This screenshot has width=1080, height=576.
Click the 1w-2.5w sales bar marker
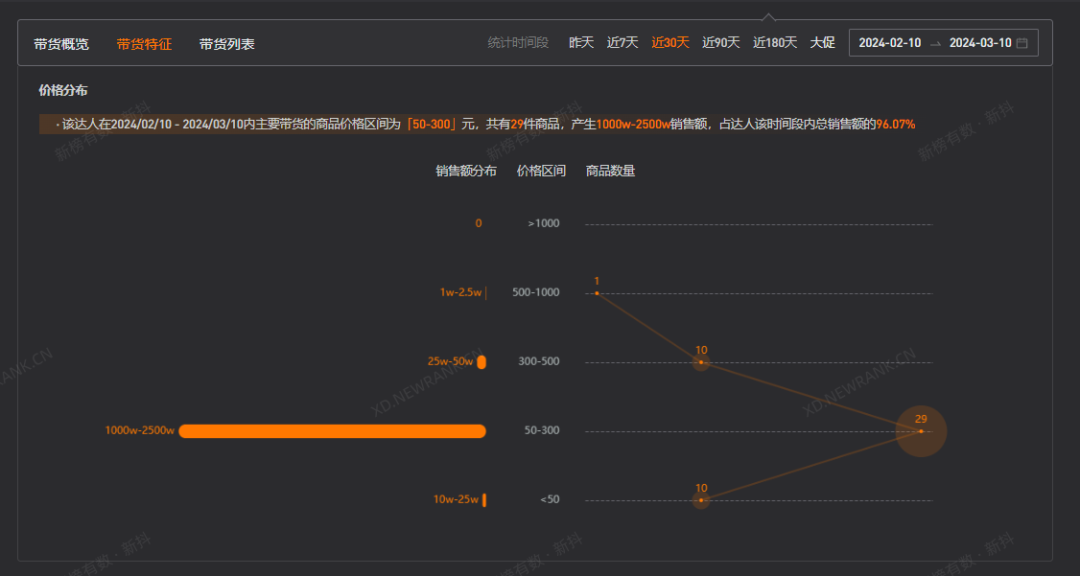click(486, 293)
